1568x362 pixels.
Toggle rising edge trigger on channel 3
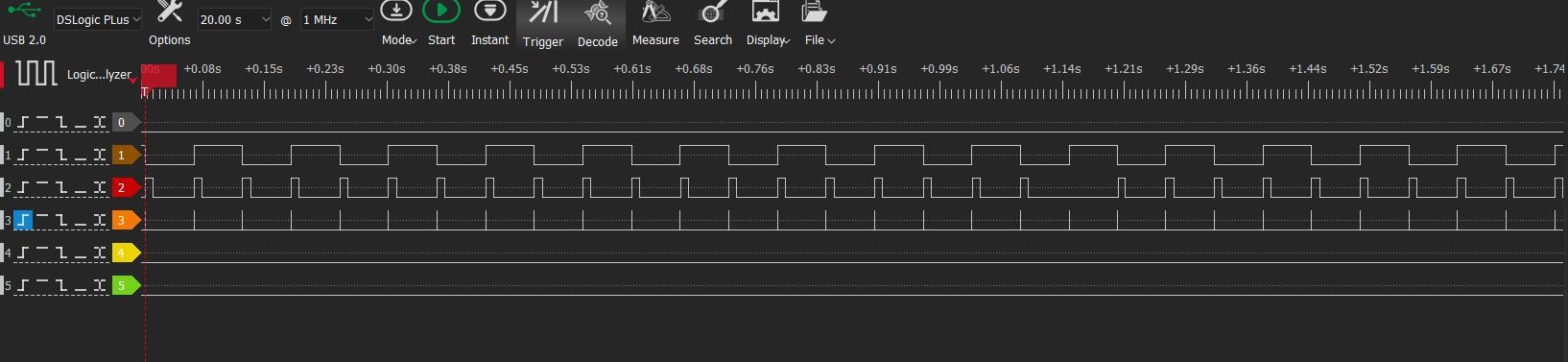coord(23,220)
